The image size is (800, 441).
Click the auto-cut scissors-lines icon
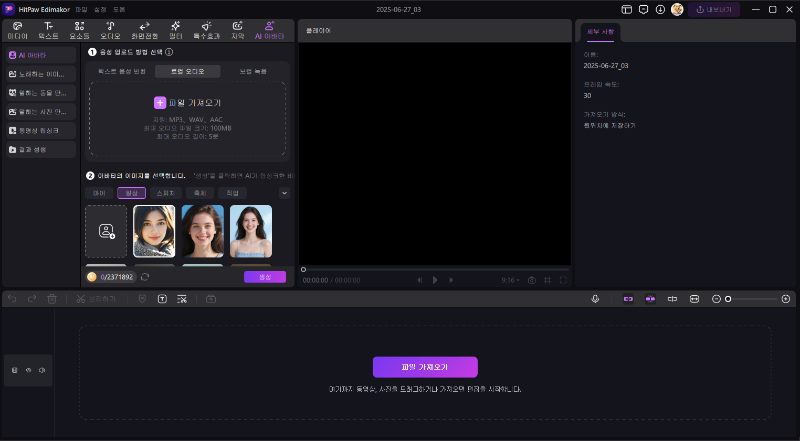(182, 299)
